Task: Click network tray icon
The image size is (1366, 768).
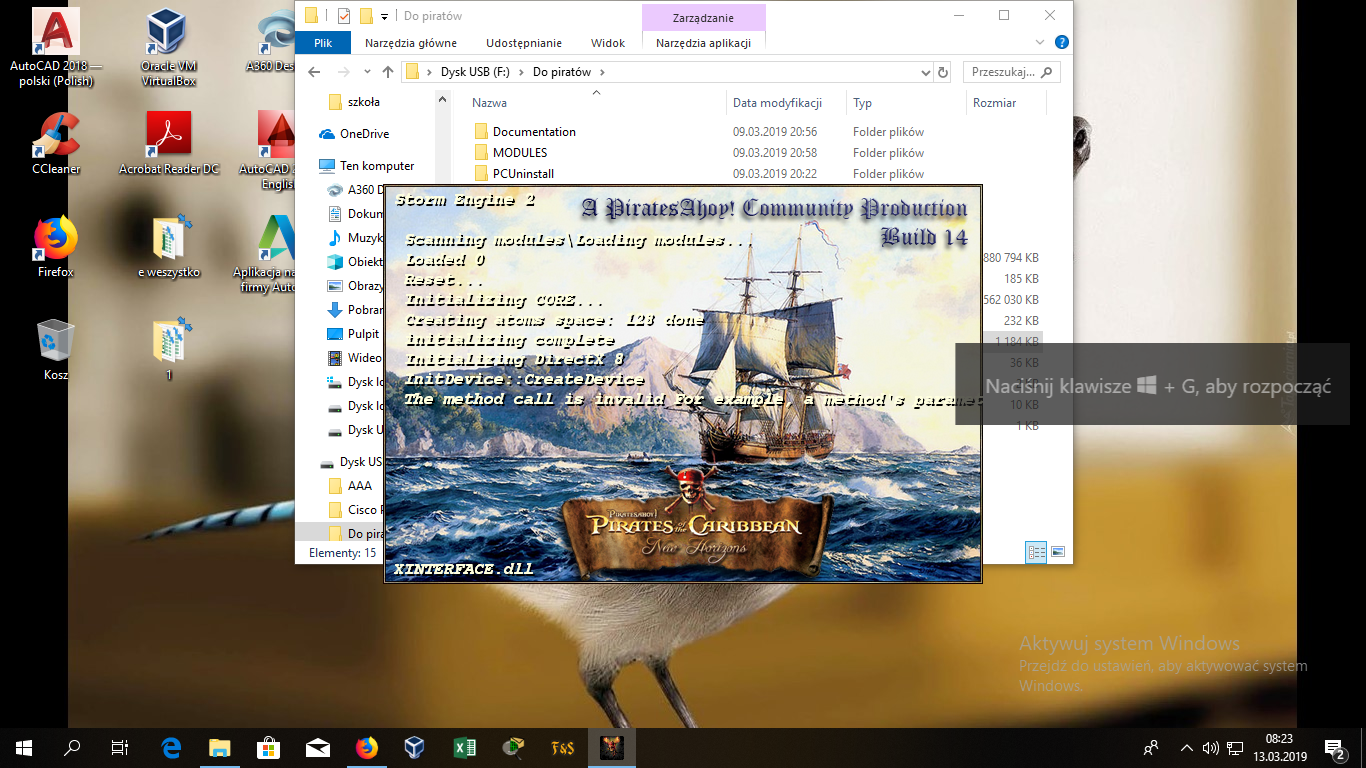Action: [x=1235, y=747]
